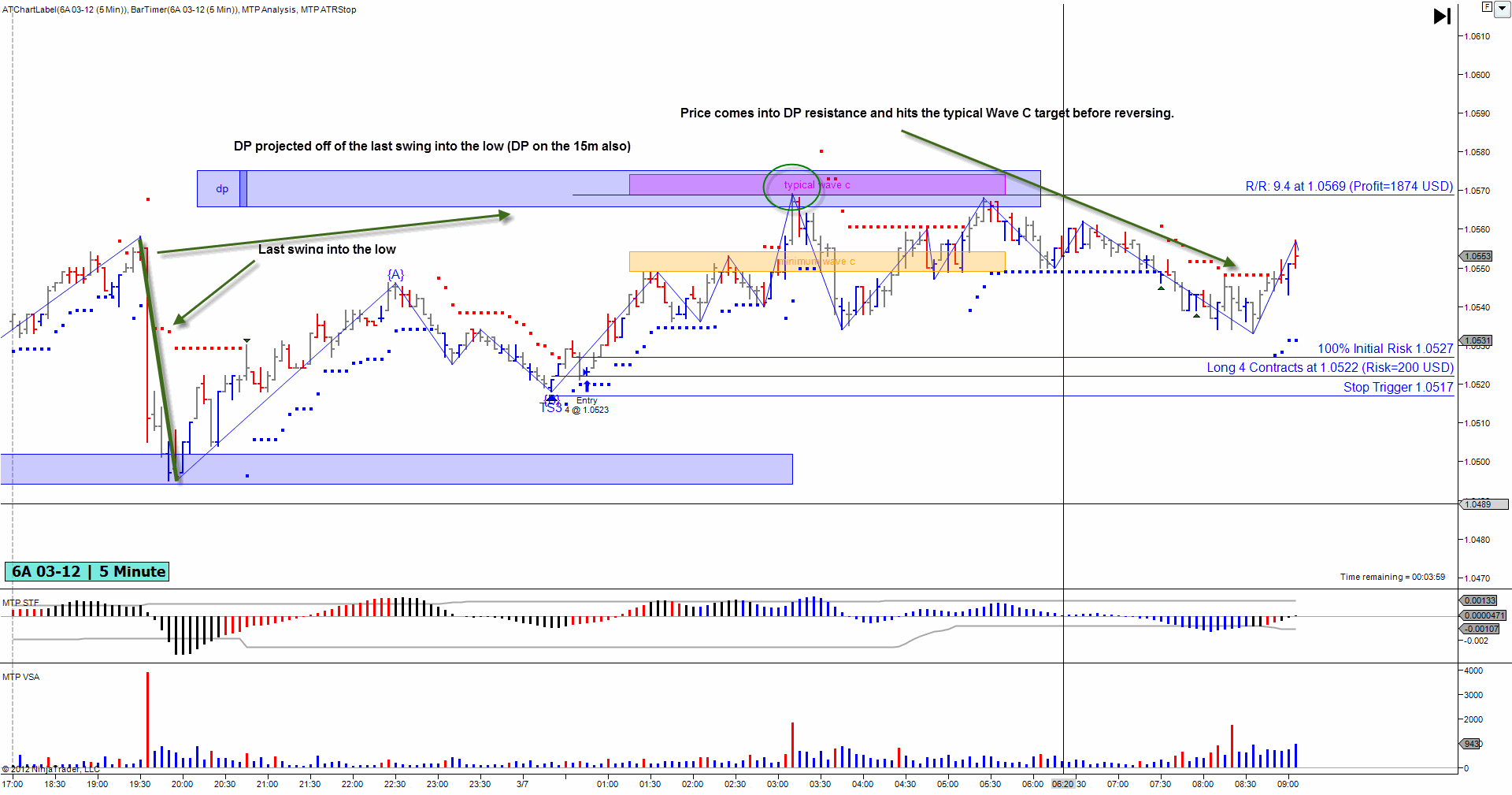Click the 19:30 label on the time axis
This screenshot has height=795, width=1512.
139,784
